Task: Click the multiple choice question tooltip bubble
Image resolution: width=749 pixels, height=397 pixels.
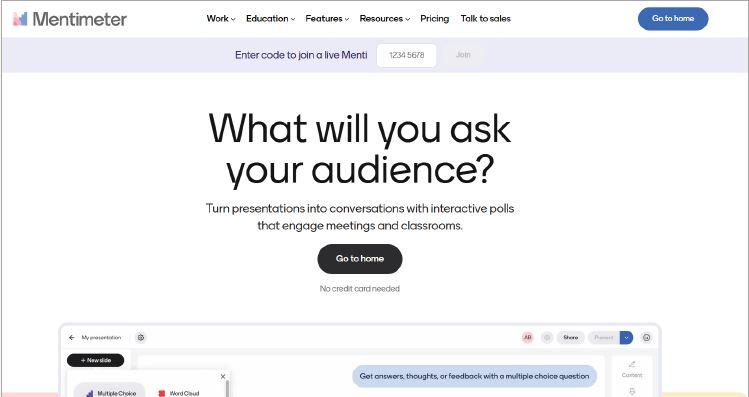Action: click(474, 376)
